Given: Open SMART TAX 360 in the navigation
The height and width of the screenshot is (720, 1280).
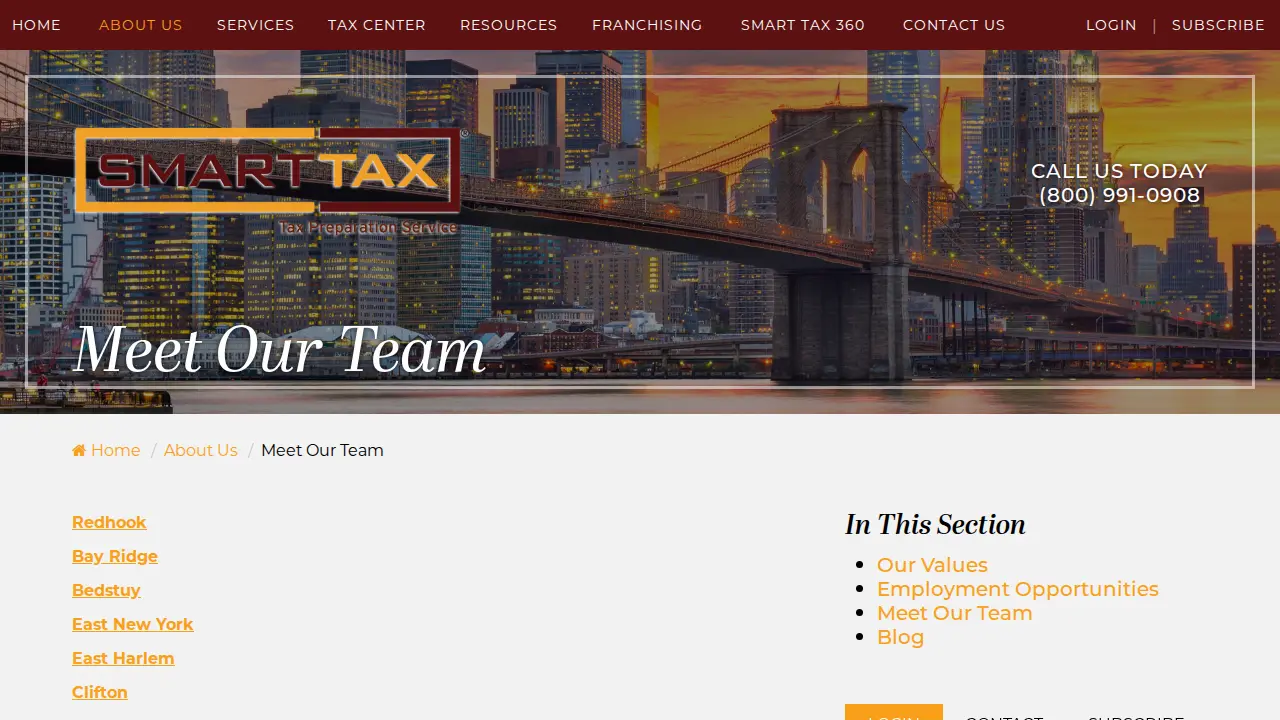Looking at the screenshot, I should (803, 25).
